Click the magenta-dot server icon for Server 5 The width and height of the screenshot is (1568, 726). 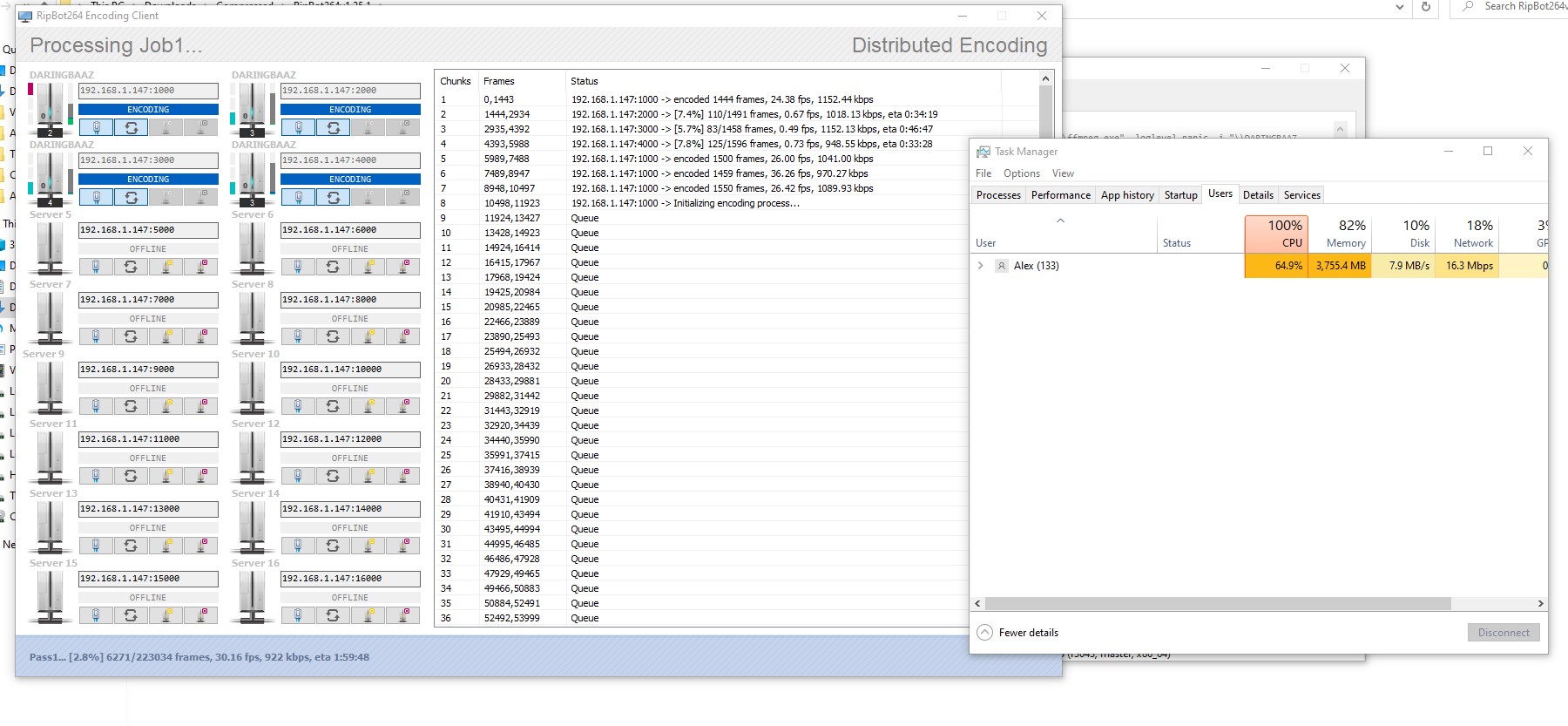[201, 267]
